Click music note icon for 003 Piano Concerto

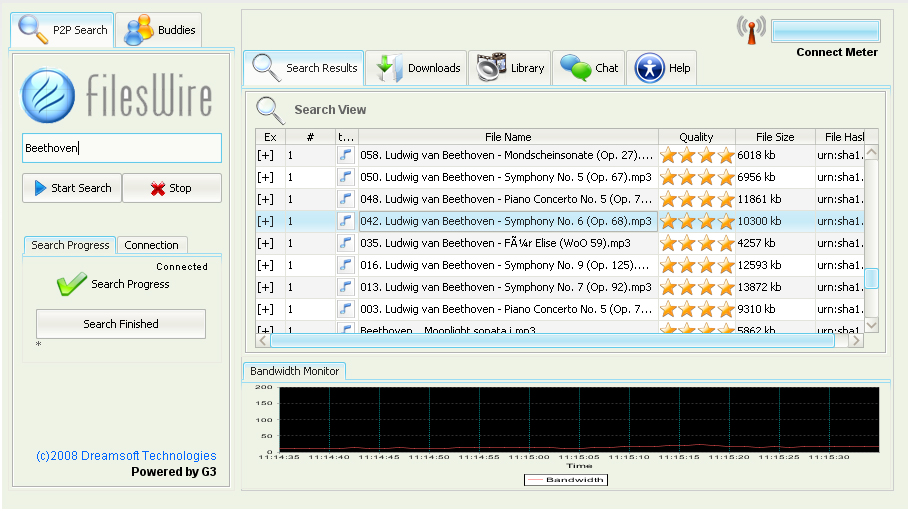346,309
